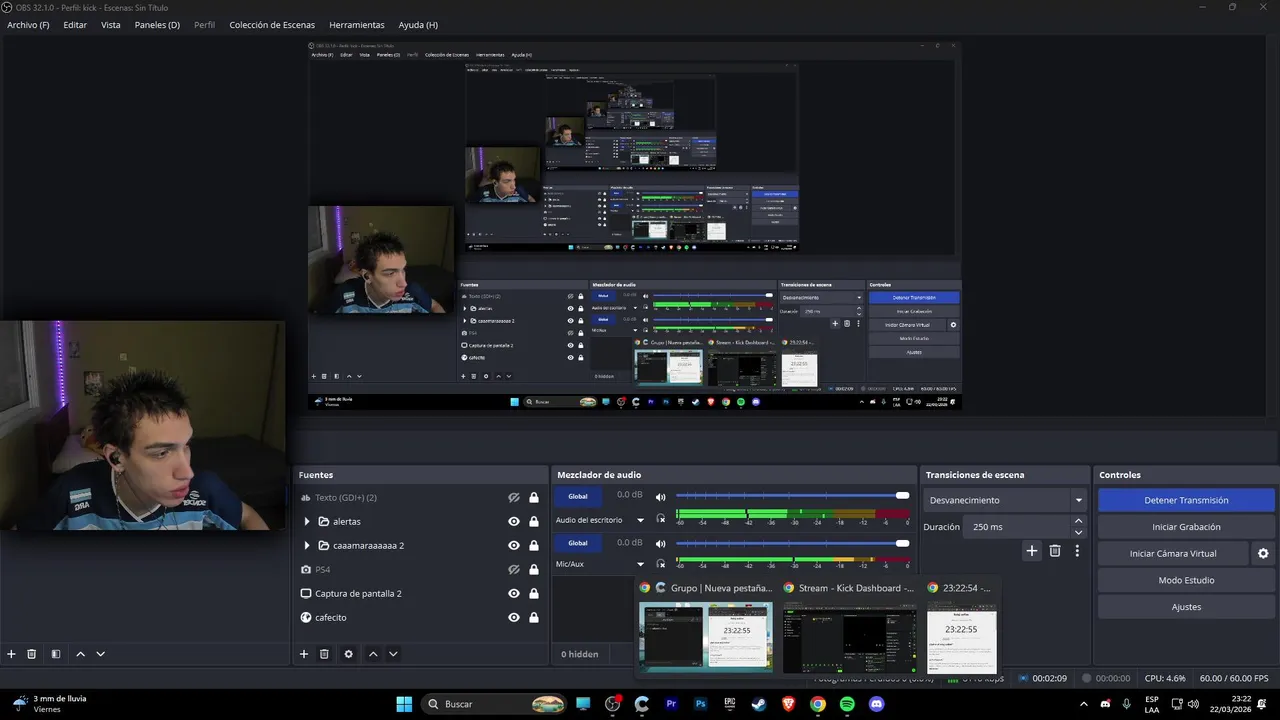The width and height of the screenshot is (1280, 720).
Task: Open Mic/Aux options arrow
Action: tap(640, 564)
